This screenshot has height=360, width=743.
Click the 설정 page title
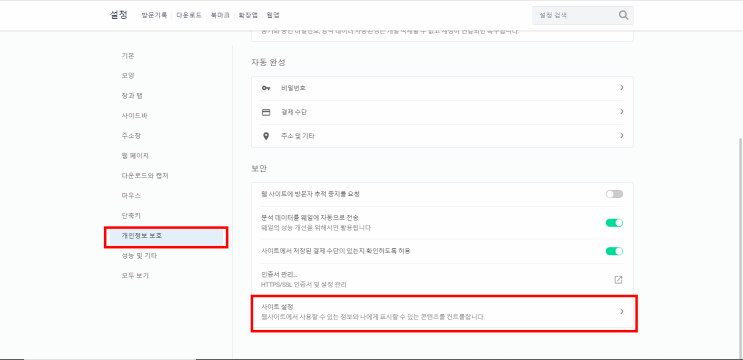tap(118, 15)
